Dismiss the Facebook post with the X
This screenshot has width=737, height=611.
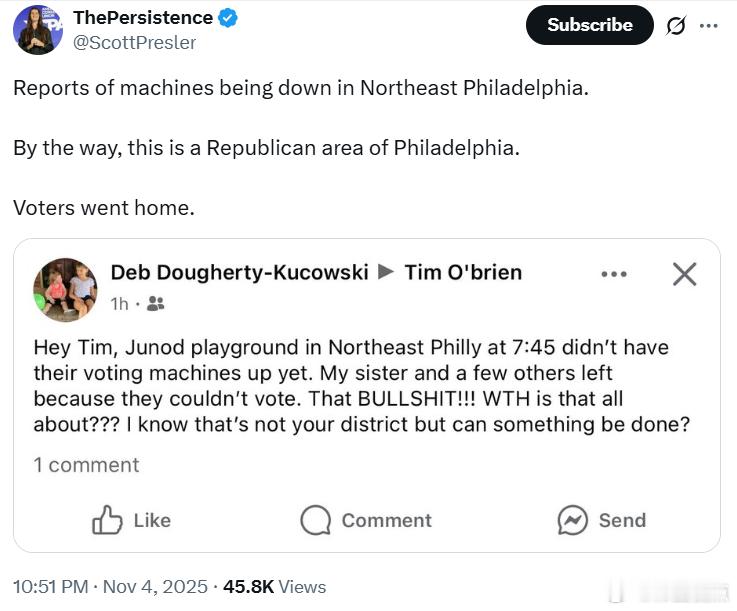coord(684,273)
